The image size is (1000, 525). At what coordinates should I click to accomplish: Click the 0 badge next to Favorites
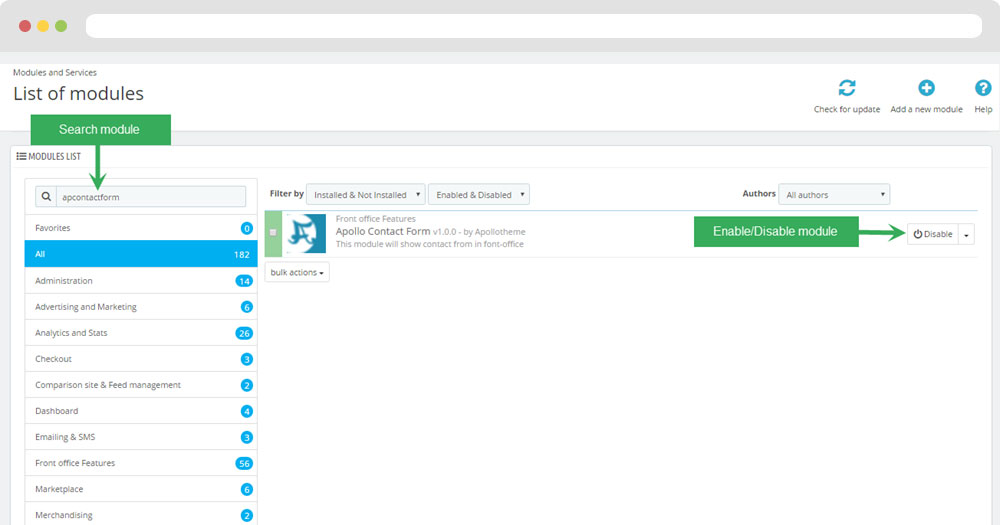point(247,228)
